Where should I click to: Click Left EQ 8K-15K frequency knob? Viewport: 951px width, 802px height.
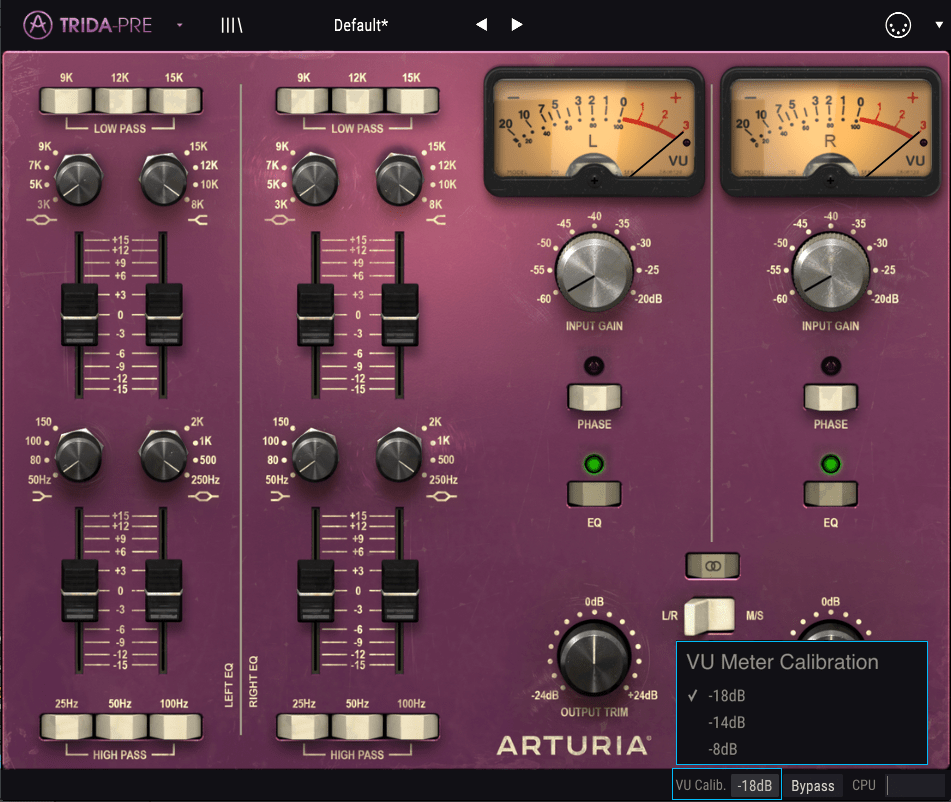click(x=163, y=180)
